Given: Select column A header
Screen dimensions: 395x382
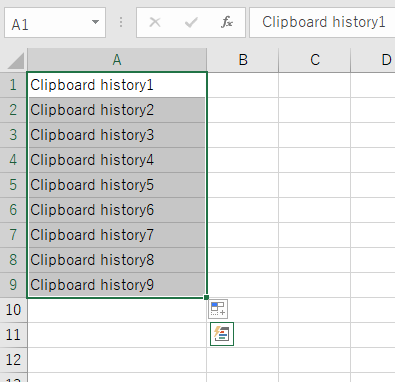Looking at the screenshot, I should point(117,60).
